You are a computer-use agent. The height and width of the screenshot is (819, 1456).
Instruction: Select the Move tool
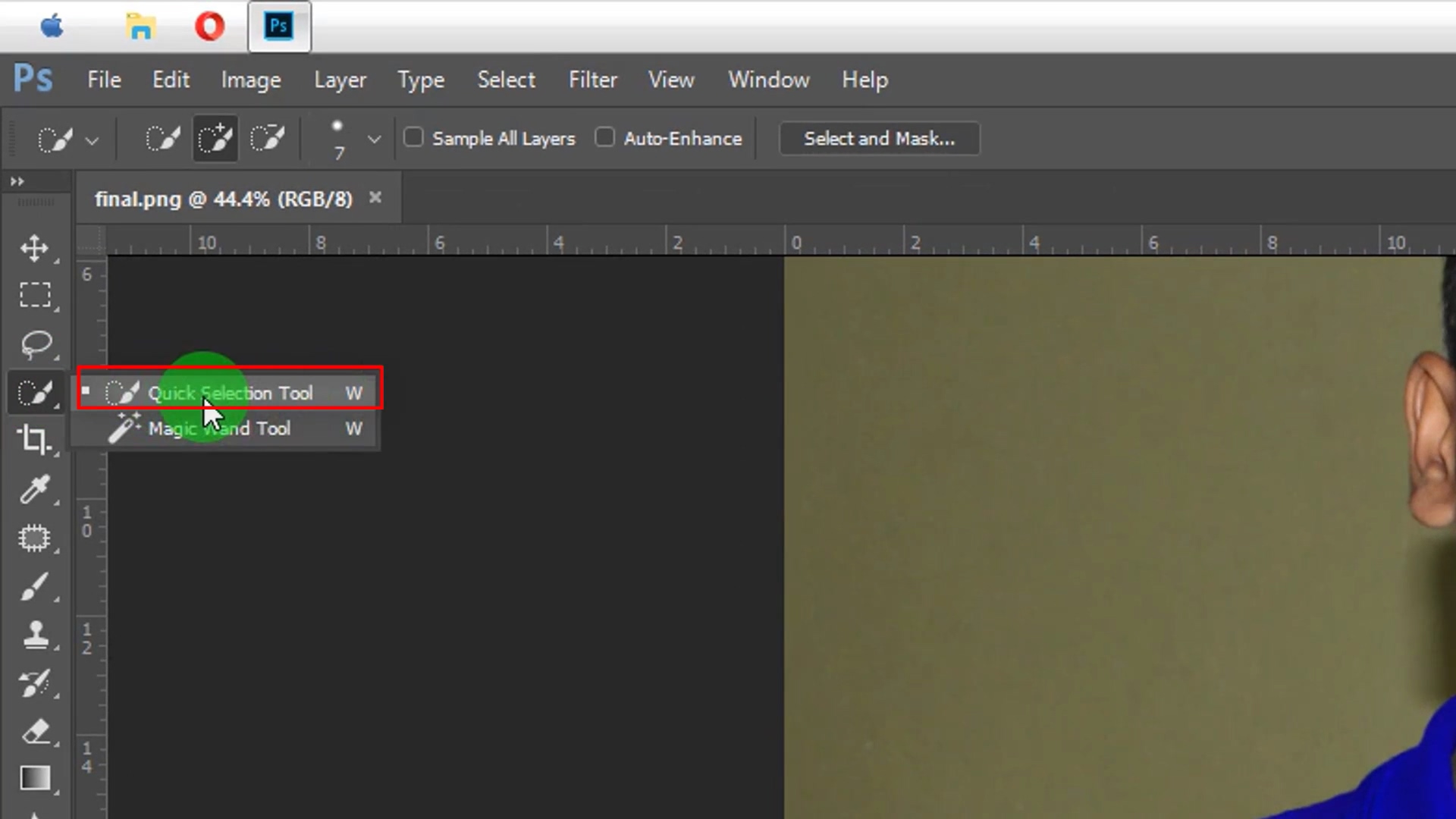pyautogui.click(x=34, y=248)
